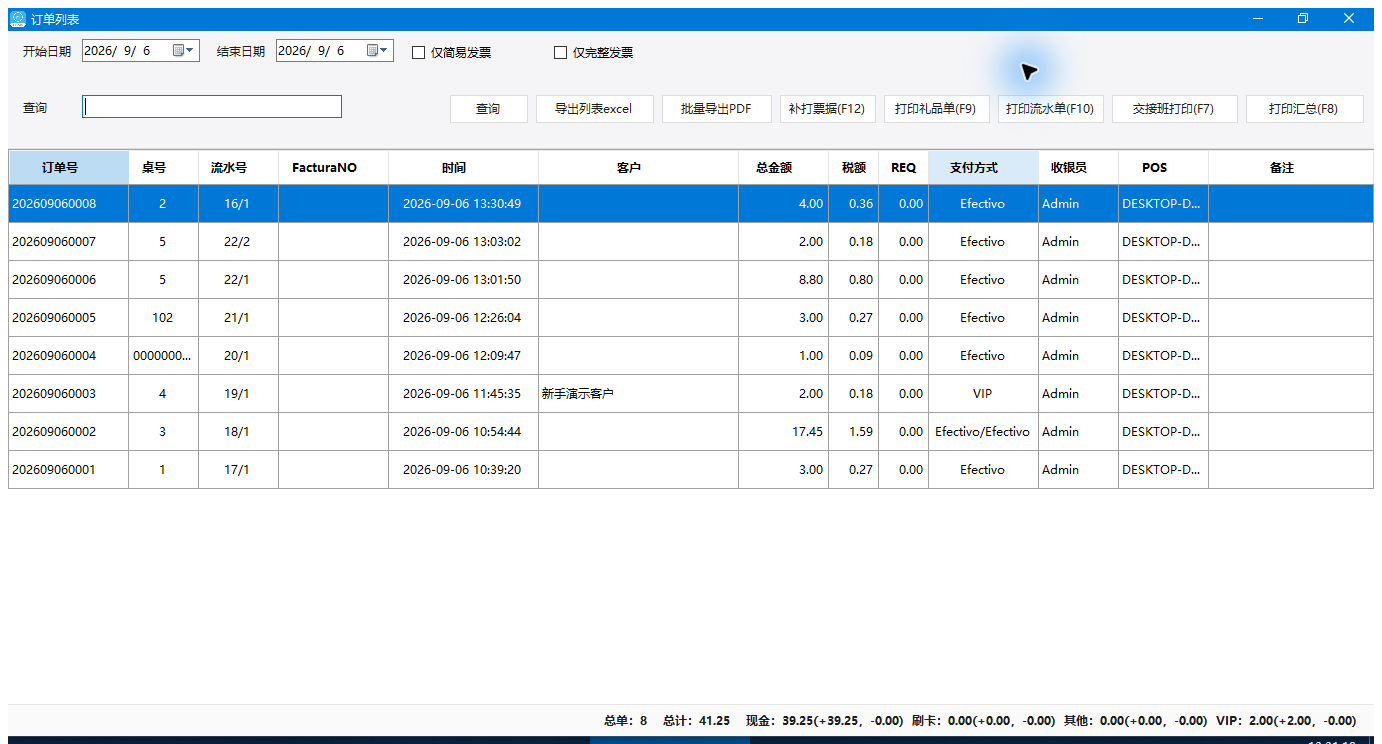The height and width of the screenshot is (744, 1382).
Task: Click 补打票据(F12) button
Action: click(x=827, y=109)
